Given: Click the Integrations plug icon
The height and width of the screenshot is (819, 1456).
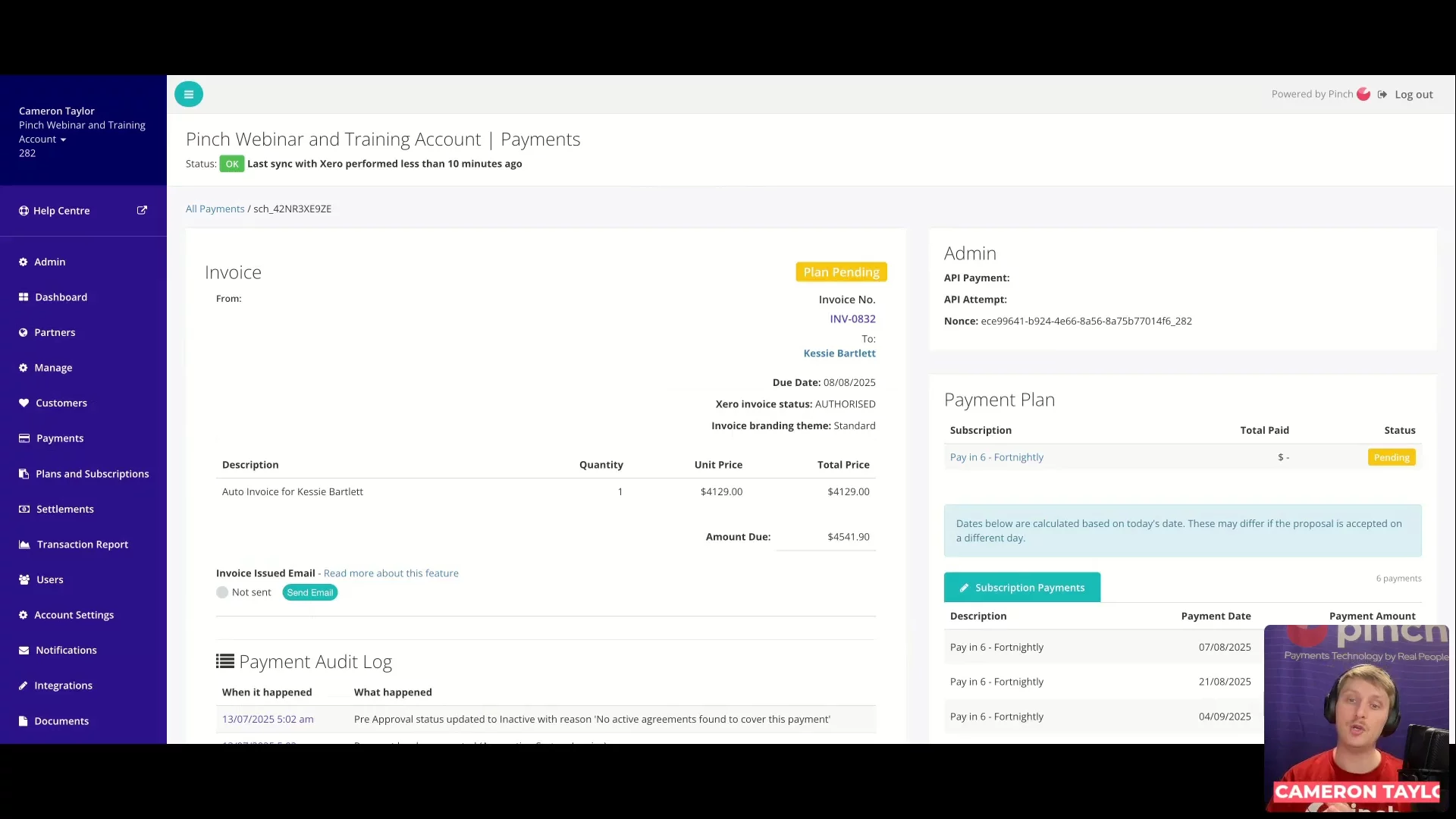Looking at the screenshot, I should [23, 686].
